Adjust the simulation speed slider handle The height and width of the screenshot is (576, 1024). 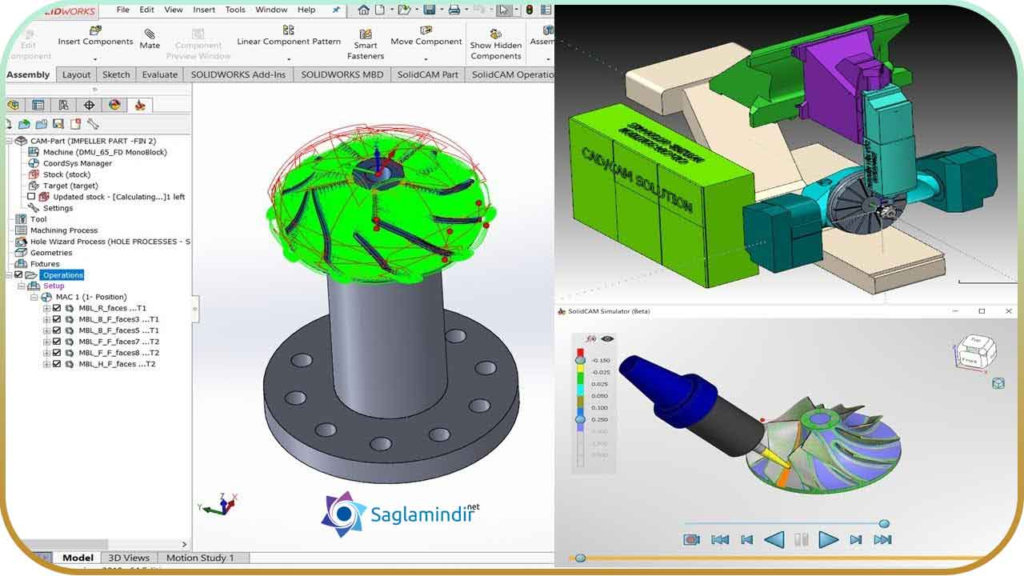[x=884, y=523]
